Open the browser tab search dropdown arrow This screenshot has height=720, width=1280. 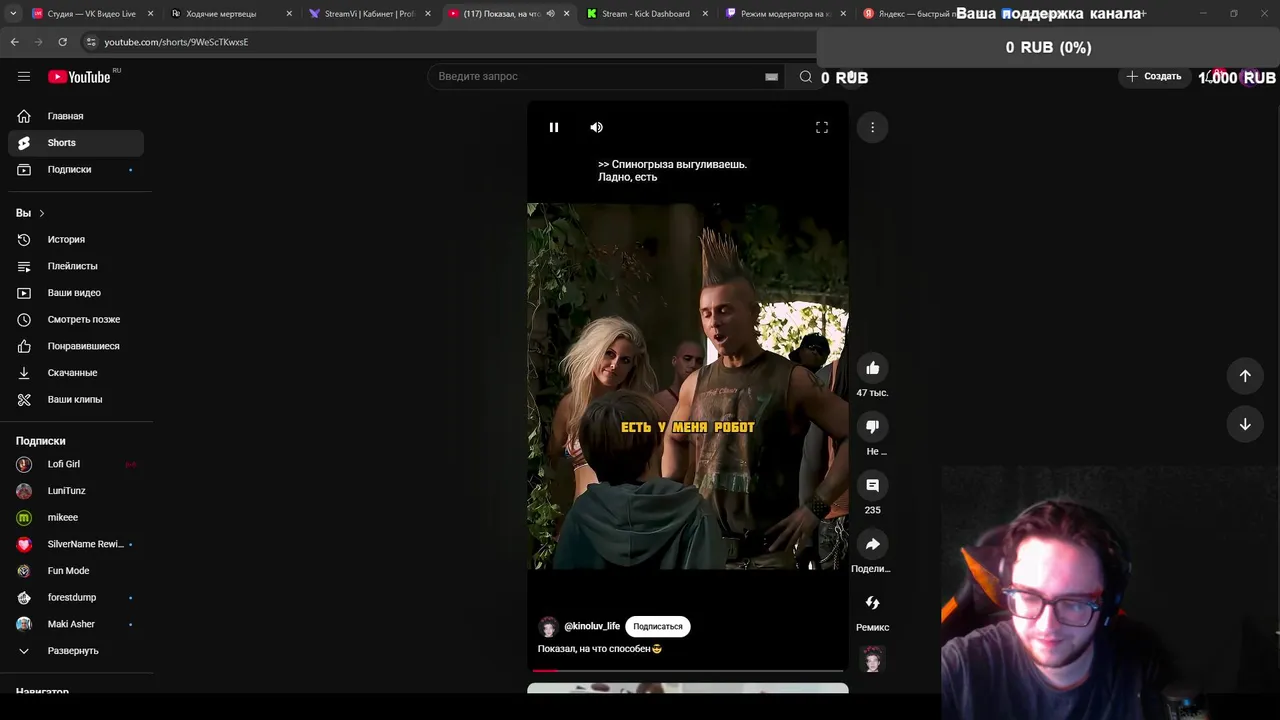(13, 14)
